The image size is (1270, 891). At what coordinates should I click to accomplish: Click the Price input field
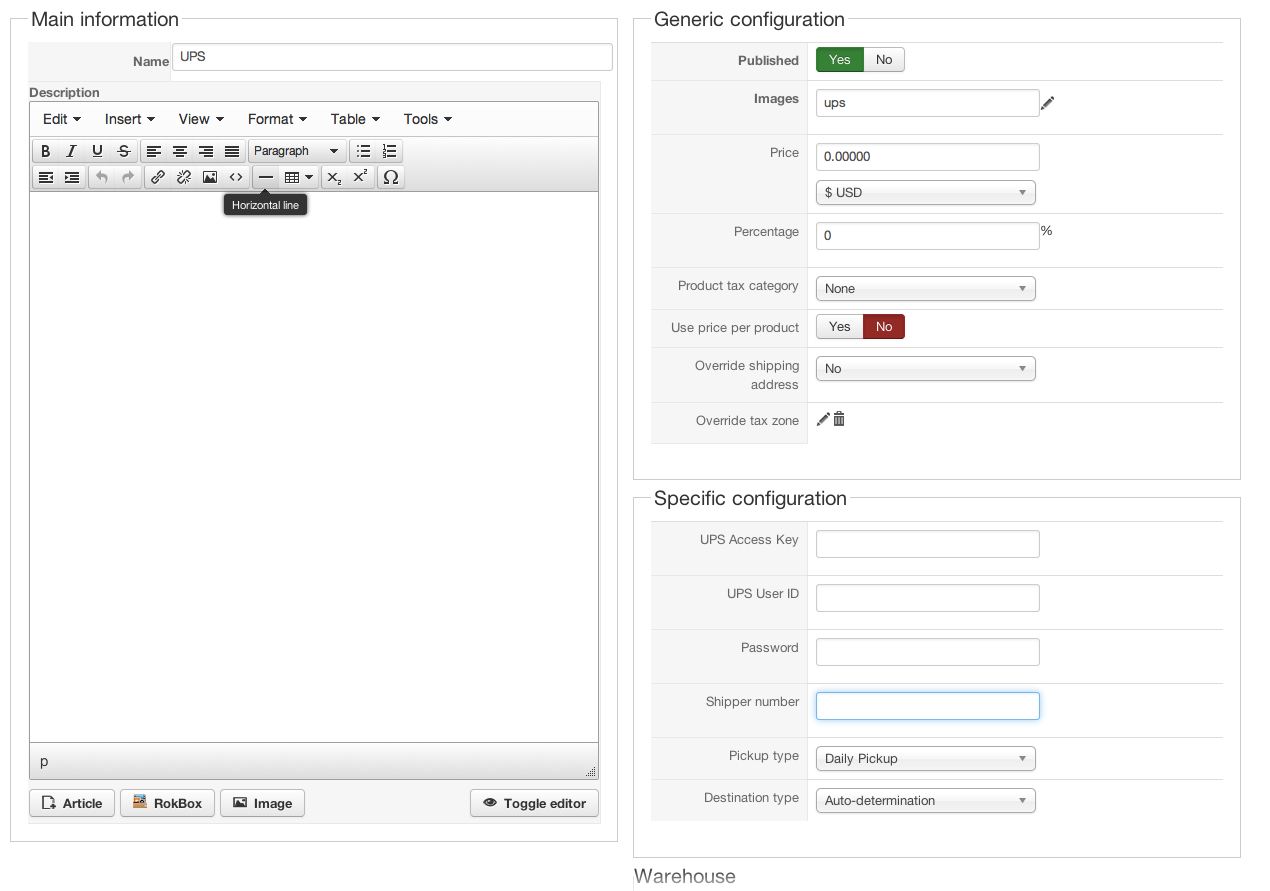coord(928,157)
